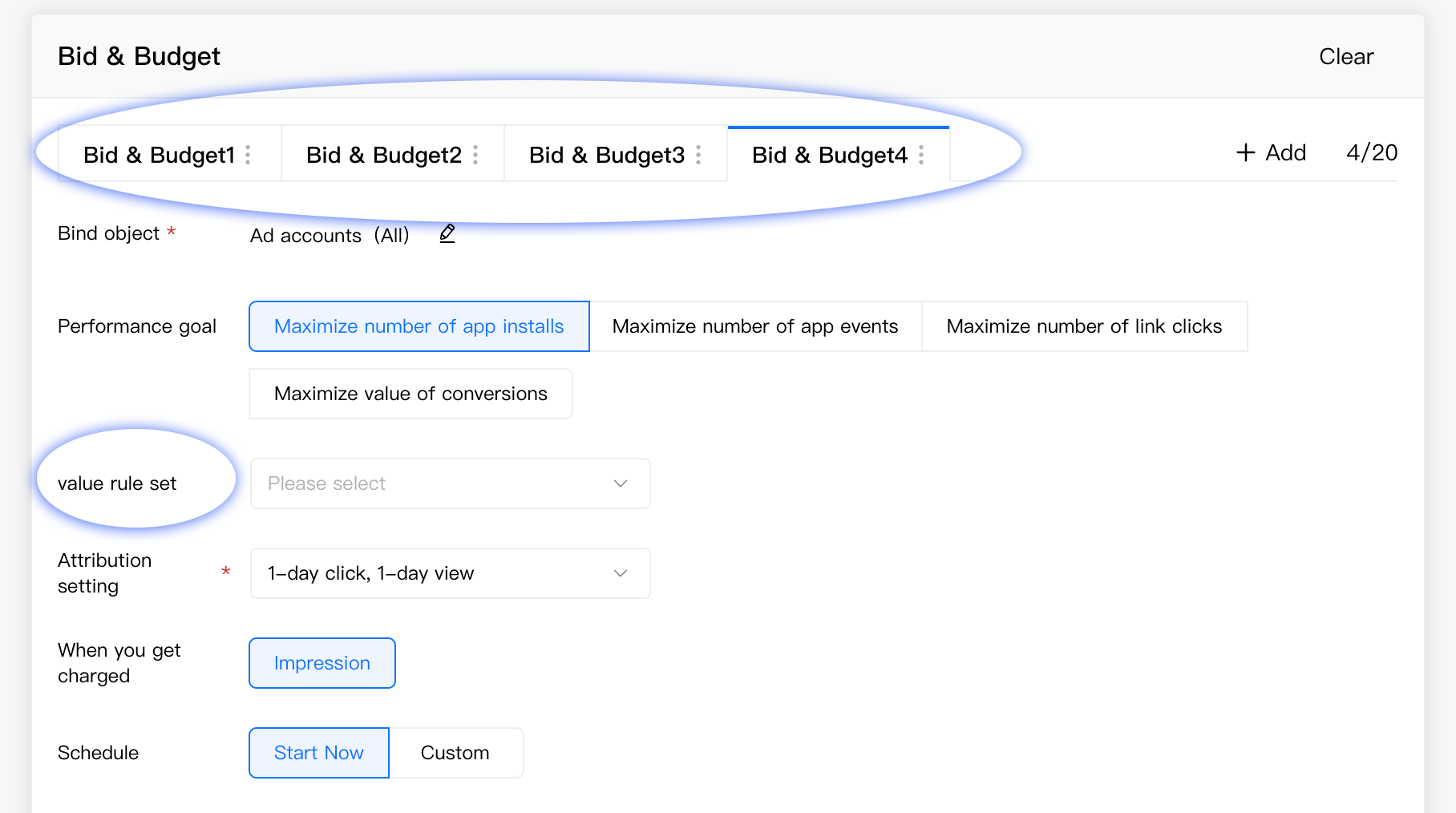Switch to the Bid & Budget3 tab
The image size is (1456, 813).
[x=606, y=155]
